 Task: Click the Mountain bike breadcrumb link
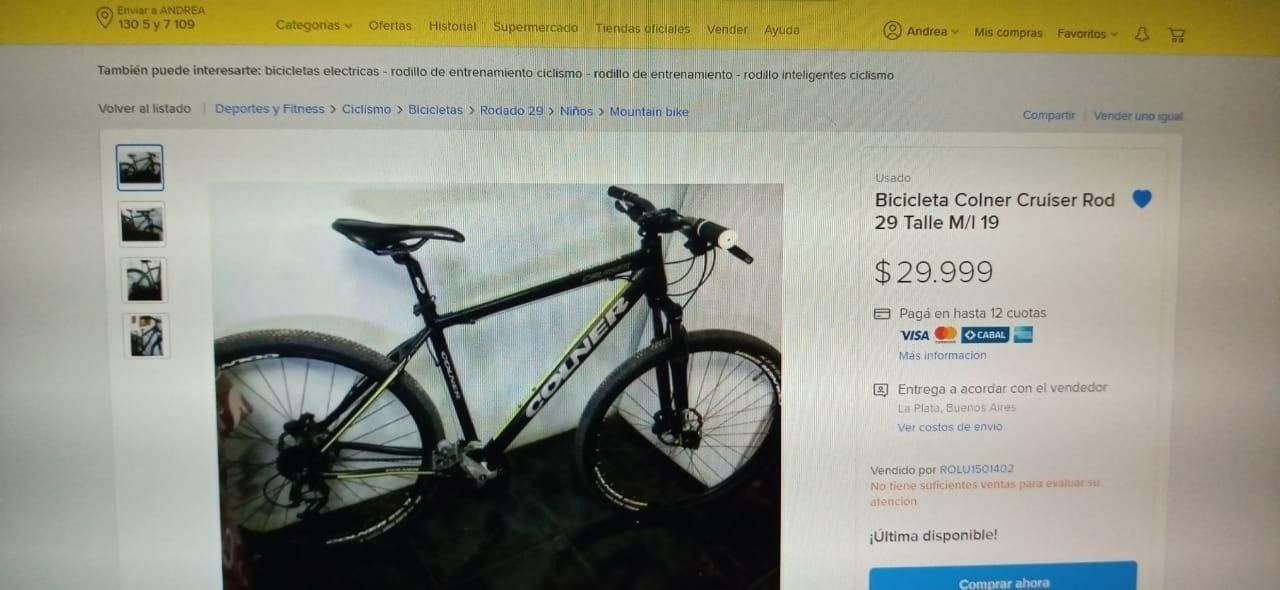point(649,112)
